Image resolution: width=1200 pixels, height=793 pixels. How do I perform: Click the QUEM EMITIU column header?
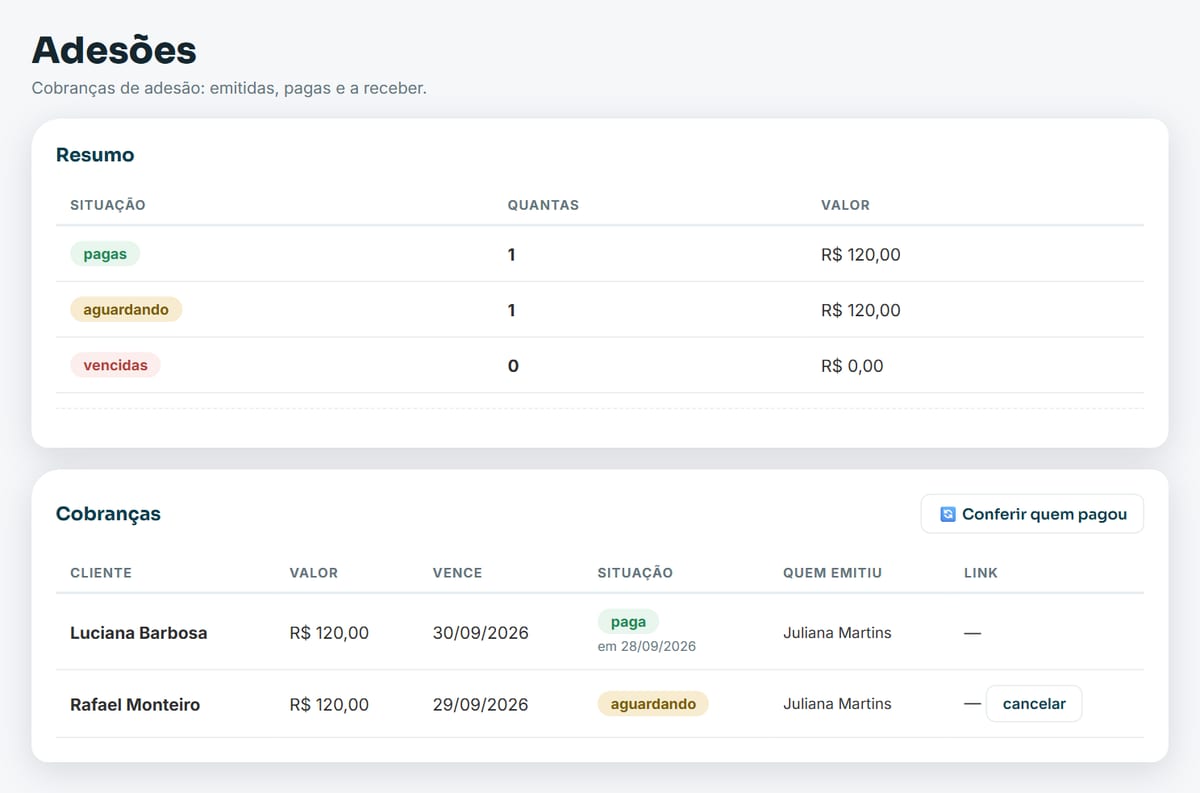coord(833,573)
